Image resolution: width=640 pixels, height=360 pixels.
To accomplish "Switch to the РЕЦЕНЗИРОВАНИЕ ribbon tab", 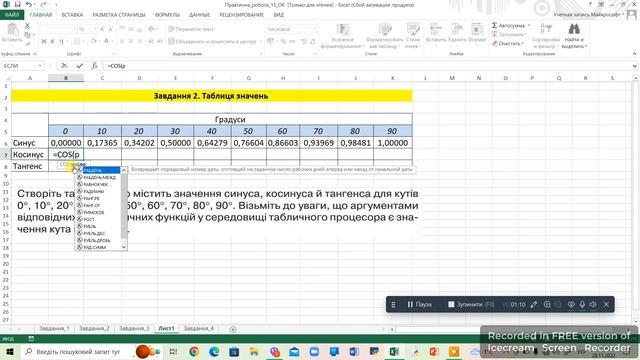I will pos(241,15).
